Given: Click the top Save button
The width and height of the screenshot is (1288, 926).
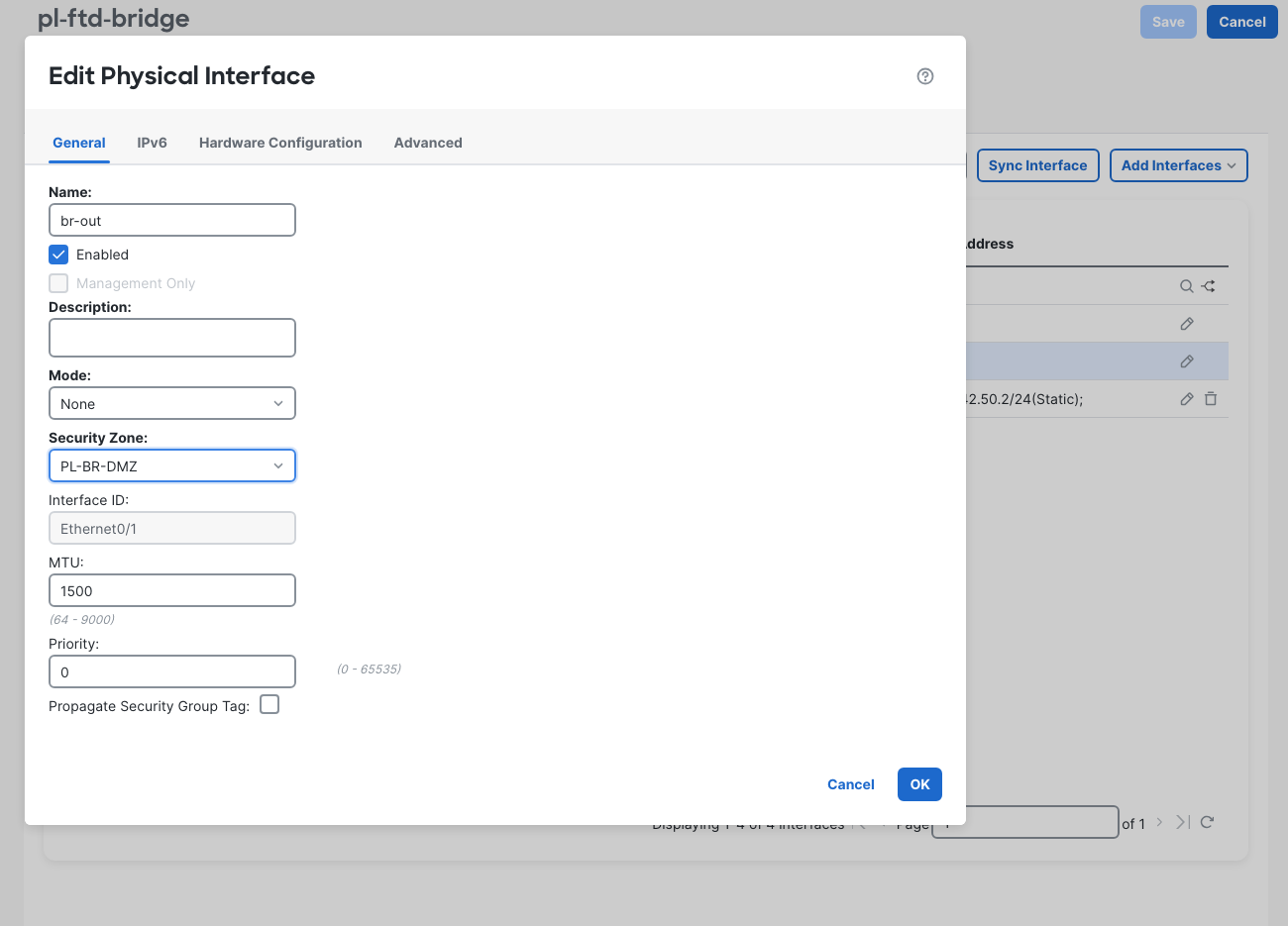Looking at the screenshot, I should point(1168,22).
